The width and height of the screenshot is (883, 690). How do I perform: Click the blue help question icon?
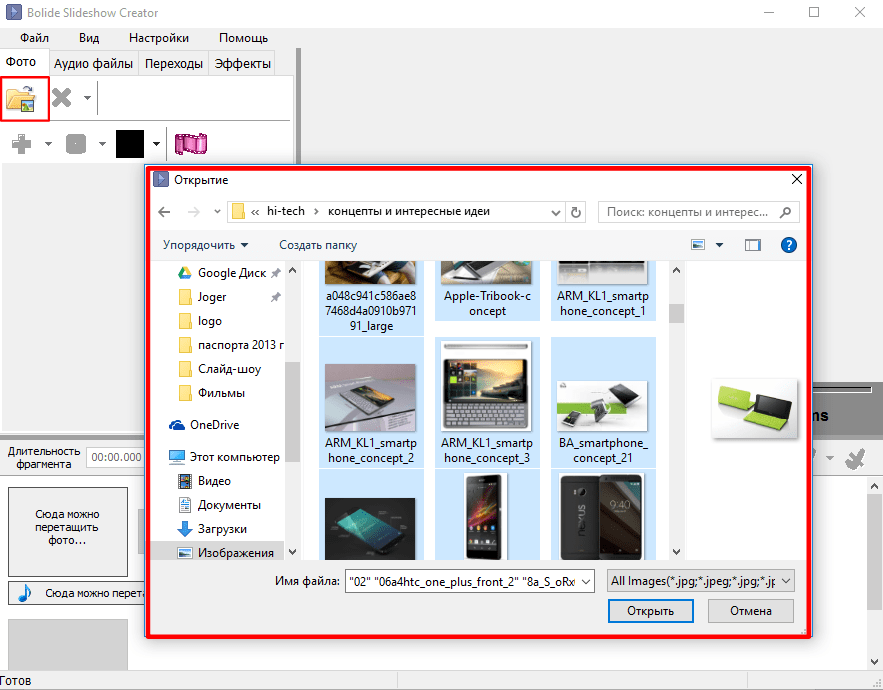(x=789, y=245)
